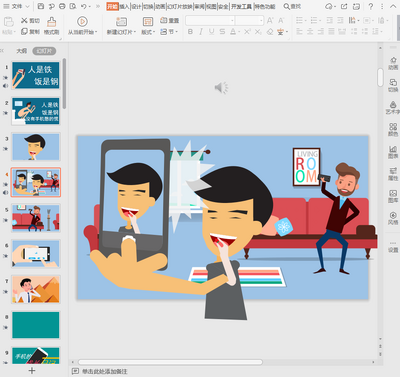Open the font size combo box
400x377 pixels.
click(249, 21)
